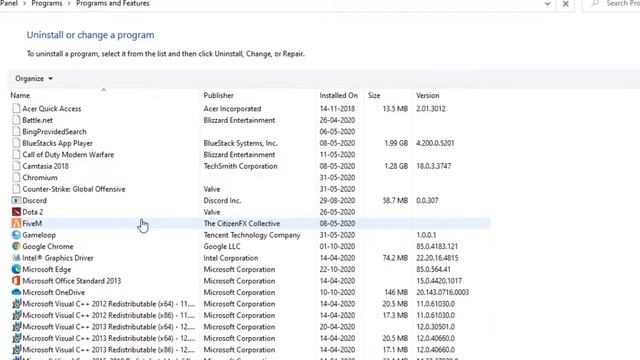Click the Camtasia 2018 program icon
This screenshot has height=360, width=640.
(16, 166)
